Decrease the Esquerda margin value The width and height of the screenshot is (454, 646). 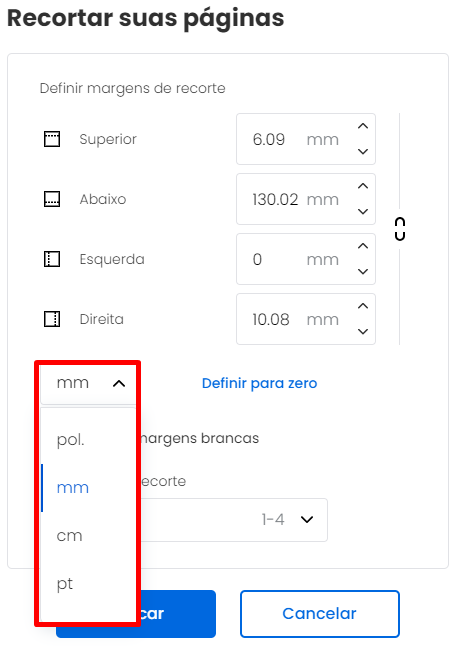tap(363, 272)
